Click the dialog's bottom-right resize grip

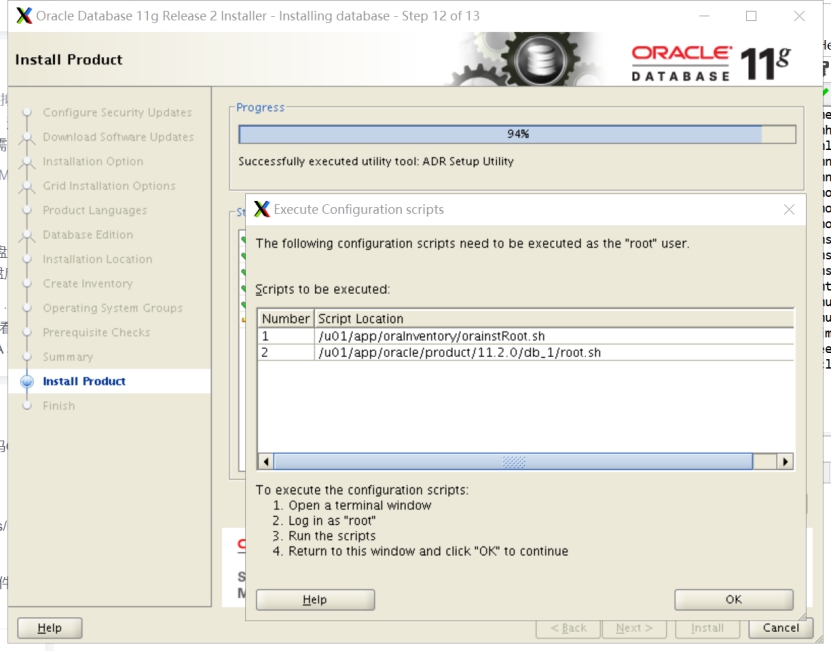click(802, 616)
